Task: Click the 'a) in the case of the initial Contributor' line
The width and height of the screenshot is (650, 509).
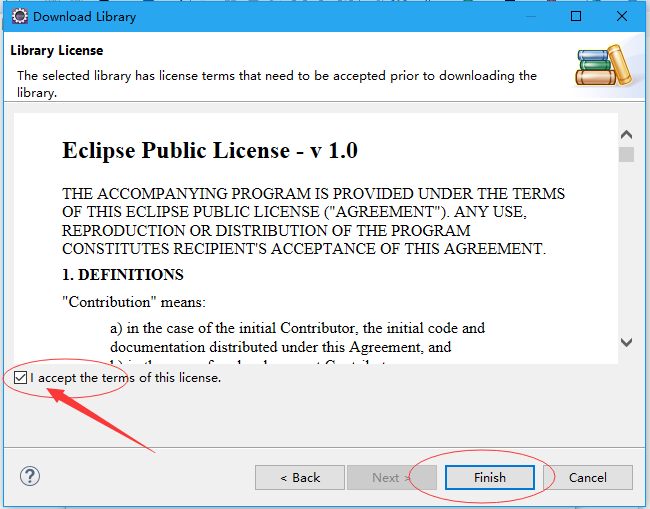Action: pos(297,328)
